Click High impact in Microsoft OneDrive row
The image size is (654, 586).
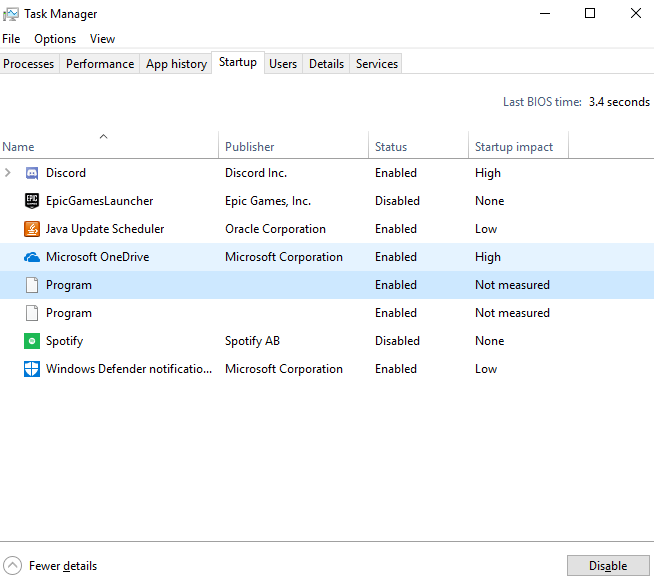(x=488, y=257)
